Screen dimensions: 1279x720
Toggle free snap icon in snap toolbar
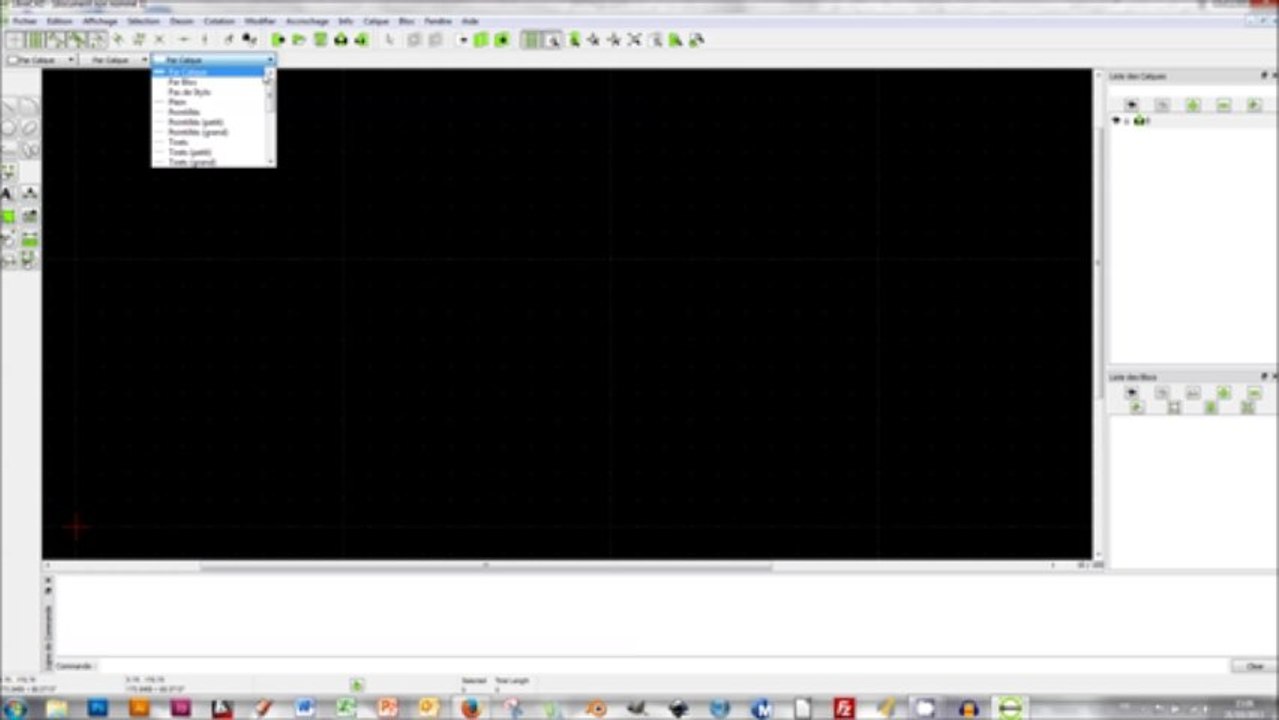(15, 40)
